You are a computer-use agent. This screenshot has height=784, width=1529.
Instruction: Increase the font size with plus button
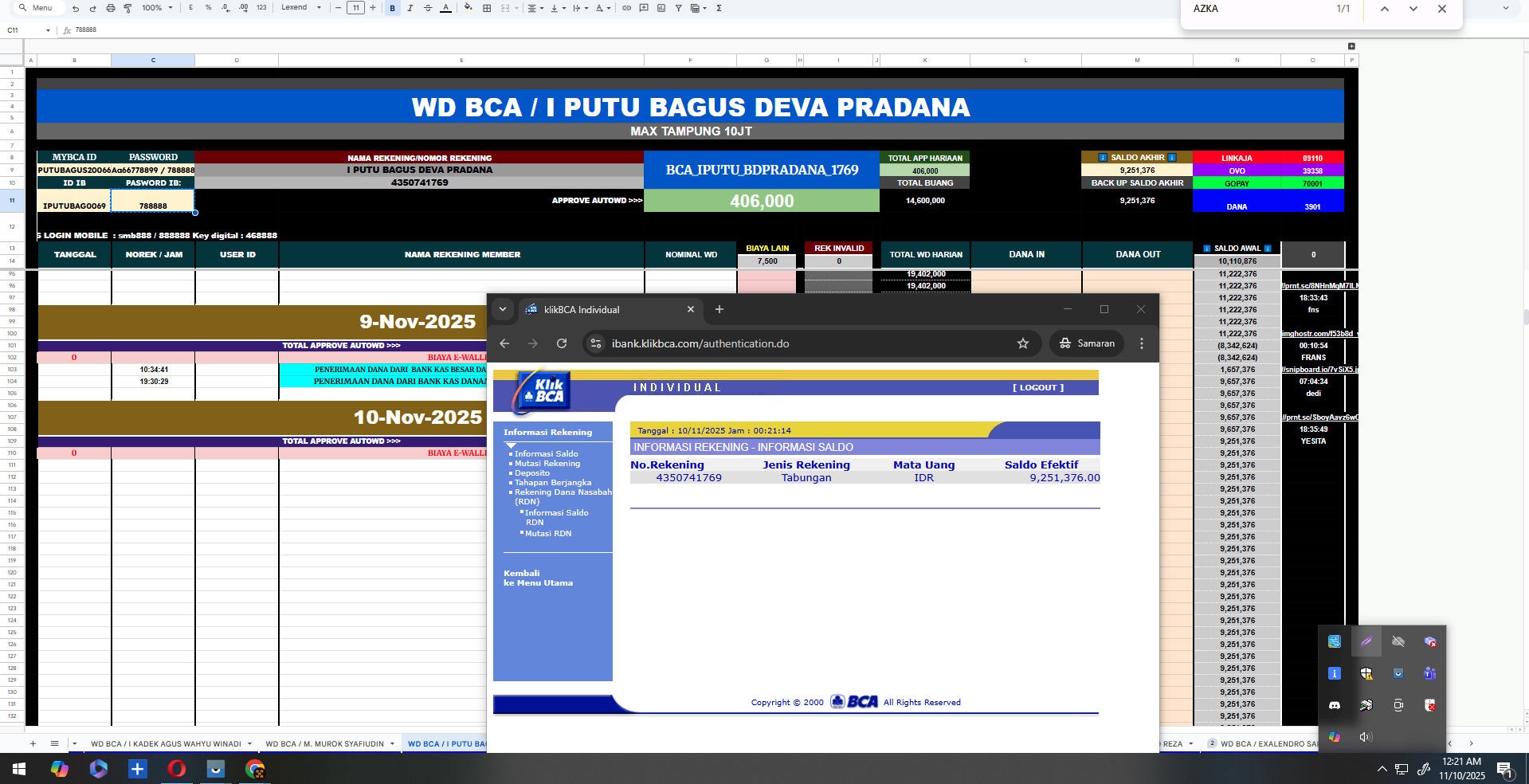[x=373, y=8]
